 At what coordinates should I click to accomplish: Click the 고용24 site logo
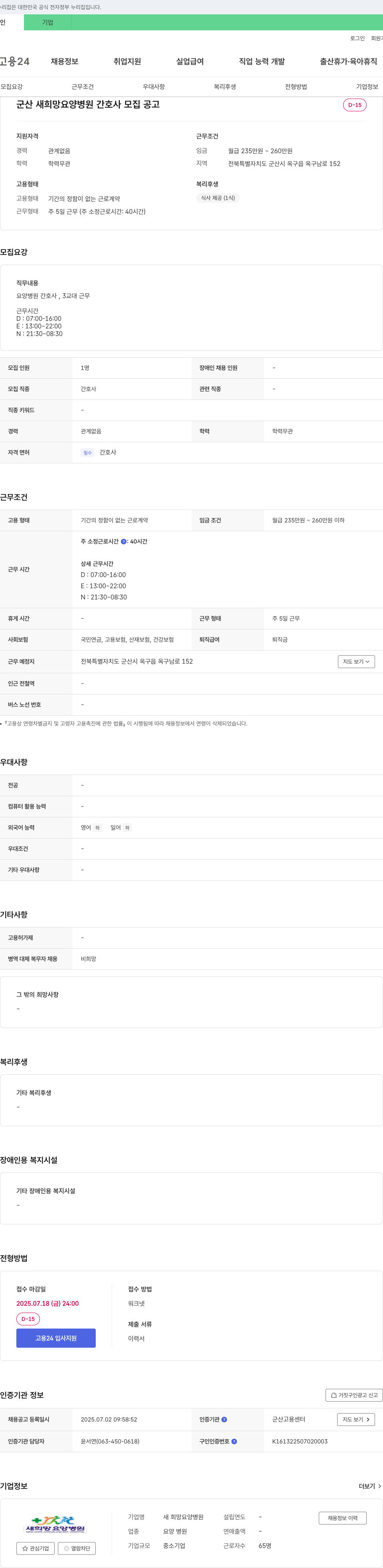point(15,61)
